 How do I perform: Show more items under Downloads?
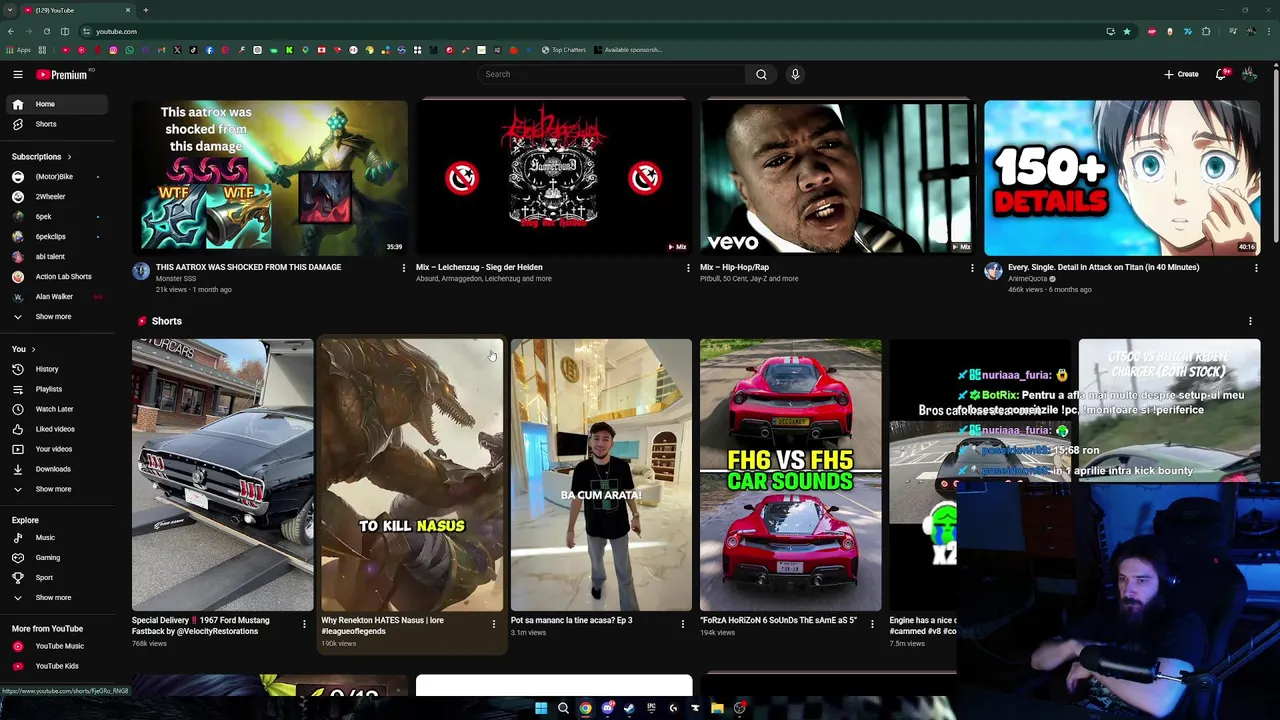(57, 489)
